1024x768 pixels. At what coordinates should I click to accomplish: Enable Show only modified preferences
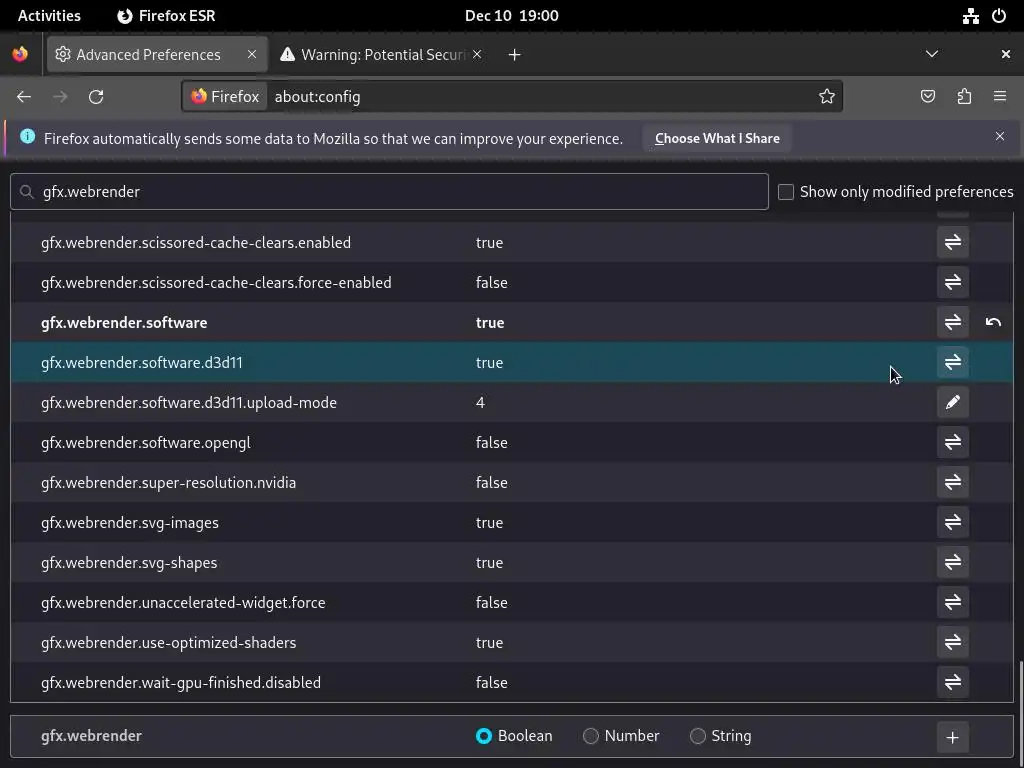click(786, 192)
